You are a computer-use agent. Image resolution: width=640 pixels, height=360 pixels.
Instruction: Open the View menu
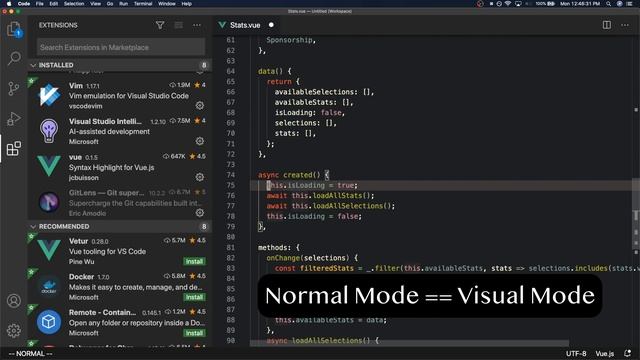96,4
